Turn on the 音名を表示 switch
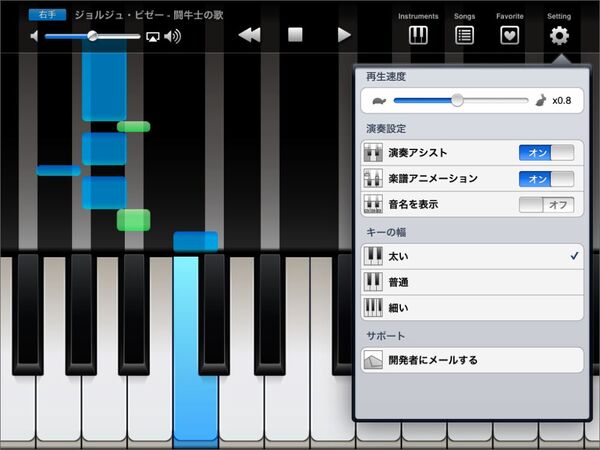Image resolution: width=600 pixels, height=450 pixels. tap(546, 205)
